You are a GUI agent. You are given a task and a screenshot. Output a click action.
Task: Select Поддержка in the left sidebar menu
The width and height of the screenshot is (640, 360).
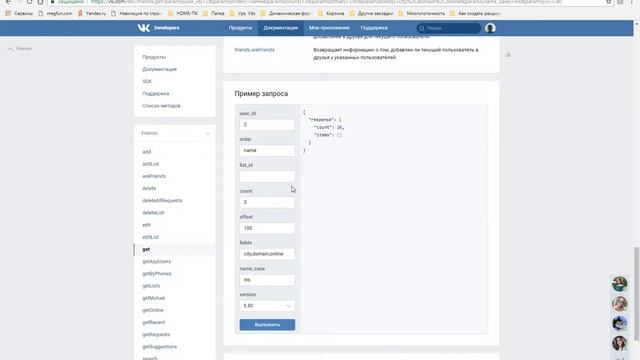tap(156, 94)
